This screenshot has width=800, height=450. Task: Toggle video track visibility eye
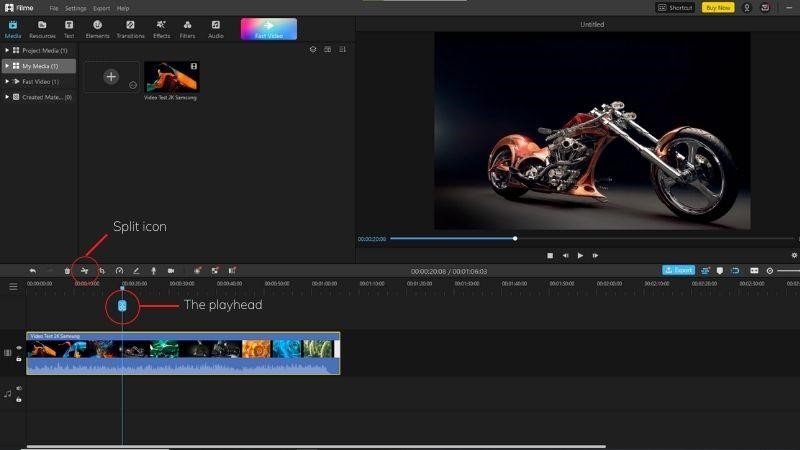[19, 348]
